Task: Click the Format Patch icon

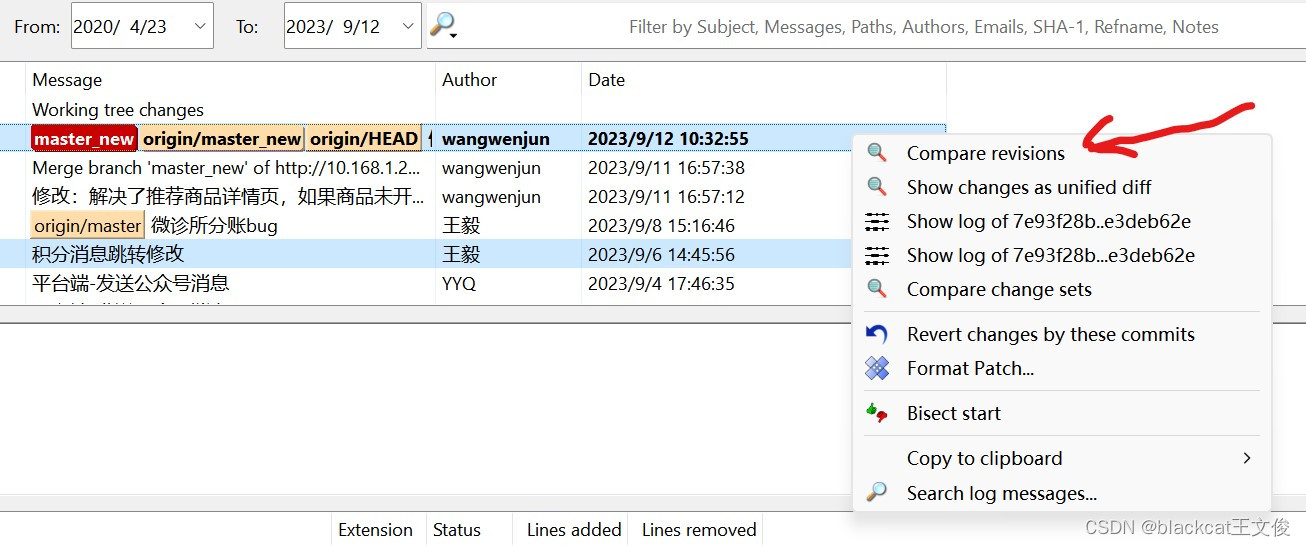Action: tap(877, 368)
